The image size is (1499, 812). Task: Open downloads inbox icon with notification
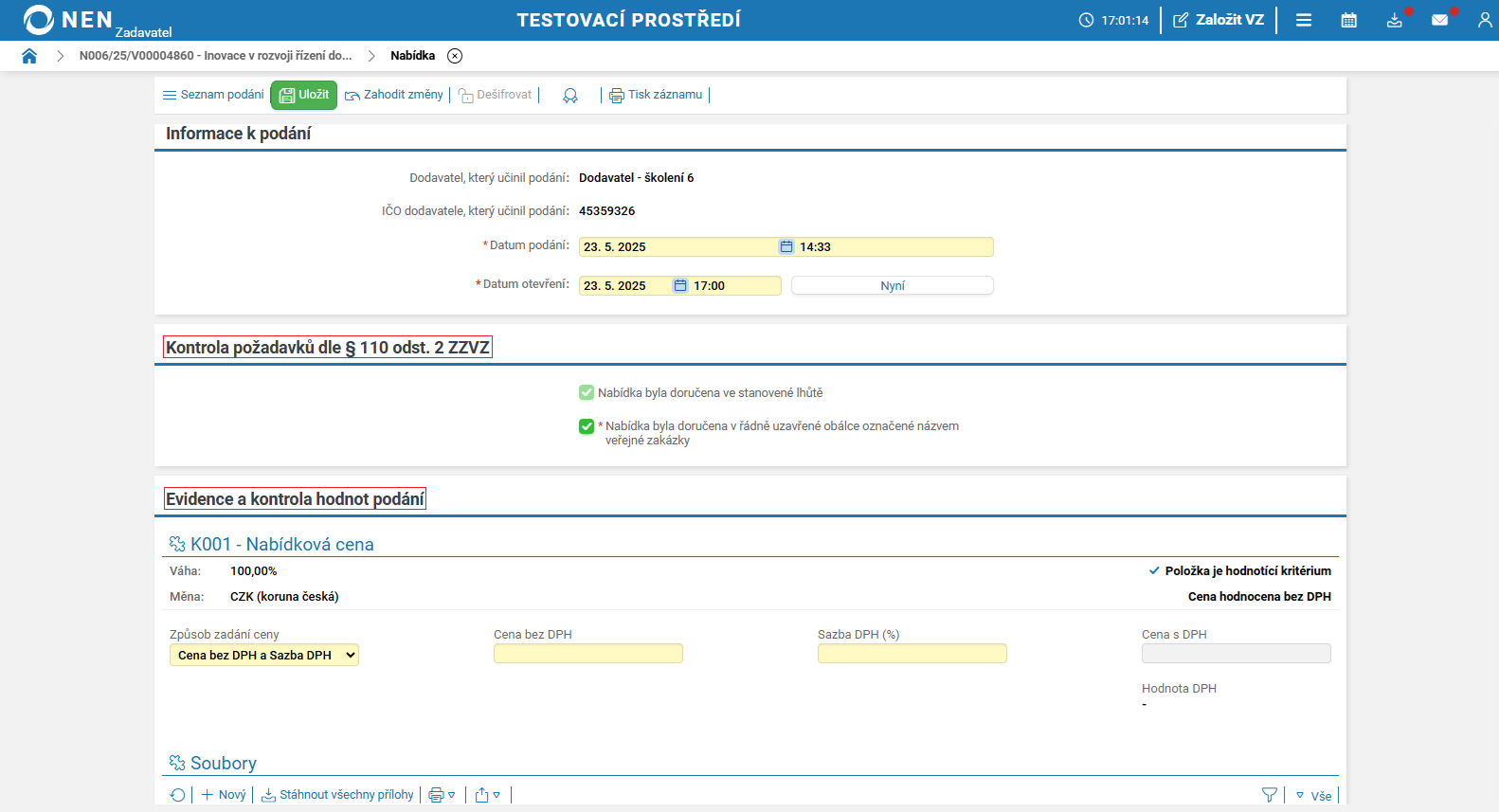1394,20
